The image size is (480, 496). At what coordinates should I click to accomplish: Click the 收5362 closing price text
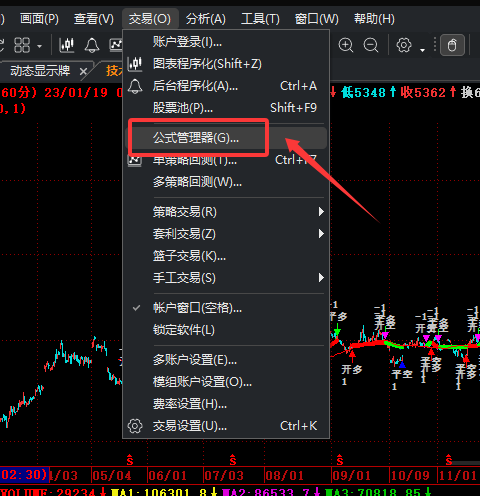pos(423,92)
